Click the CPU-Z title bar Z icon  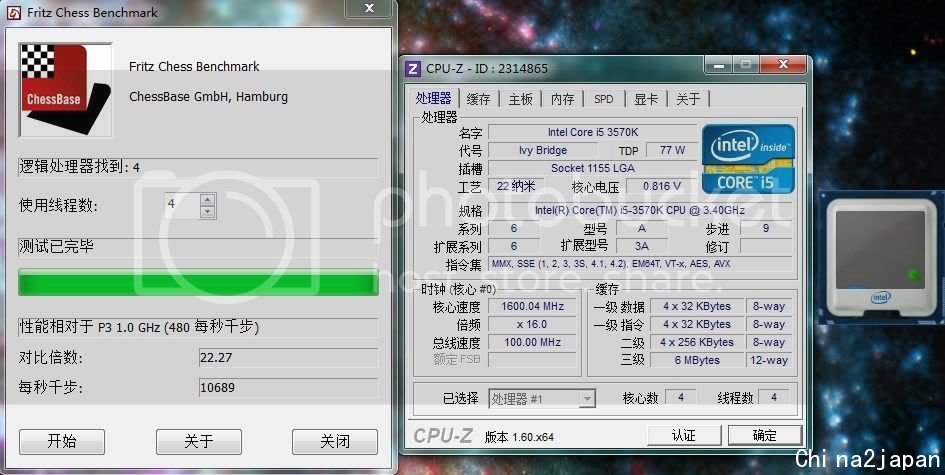coord(413,69)
